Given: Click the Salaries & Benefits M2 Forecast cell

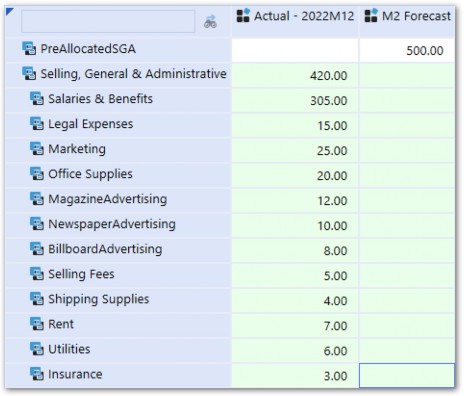Looking at the screenshot, I should pos(407,100).
